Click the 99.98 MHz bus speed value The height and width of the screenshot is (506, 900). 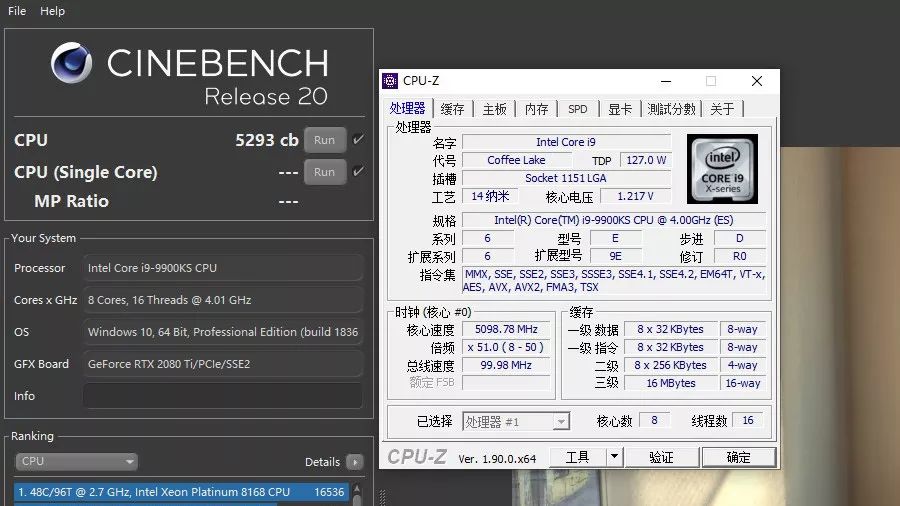[x=506, y=365]
